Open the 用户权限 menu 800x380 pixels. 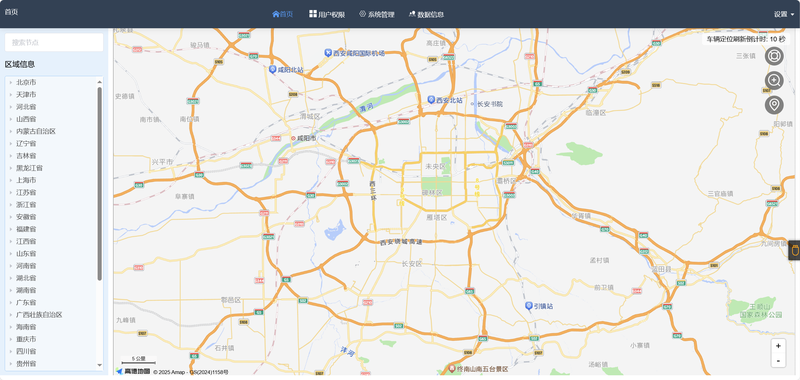[x=327, y=14]
